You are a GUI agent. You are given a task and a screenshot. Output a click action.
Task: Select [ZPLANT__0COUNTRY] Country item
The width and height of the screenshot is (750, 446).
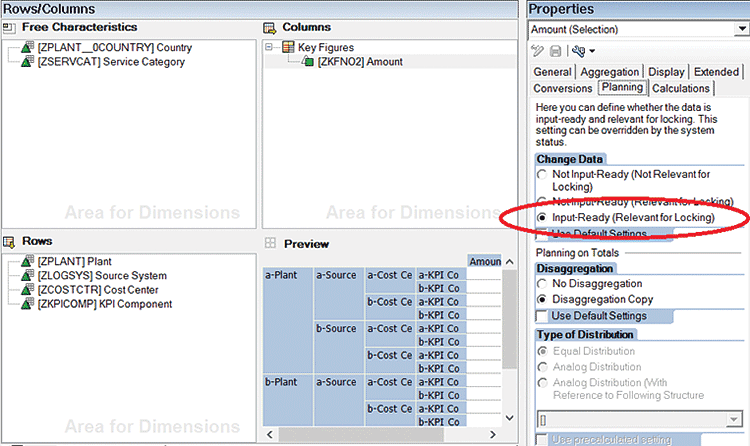click(115, 47)
